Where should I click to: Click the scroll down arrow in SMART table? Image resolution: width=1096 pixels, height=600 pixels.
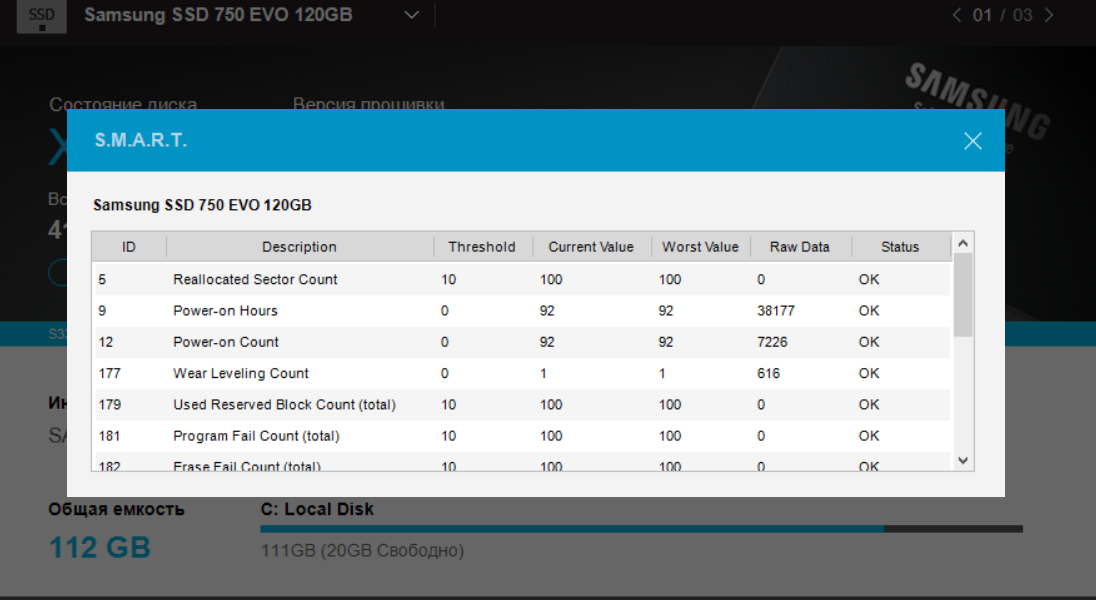963,460
